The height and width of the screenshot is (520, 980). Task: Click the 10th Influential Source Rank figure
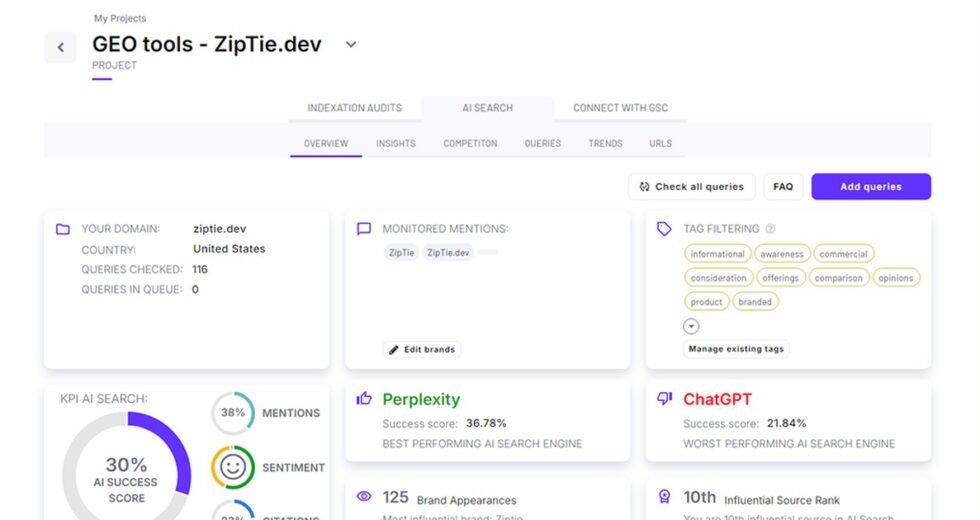click(x=699, y=498)
